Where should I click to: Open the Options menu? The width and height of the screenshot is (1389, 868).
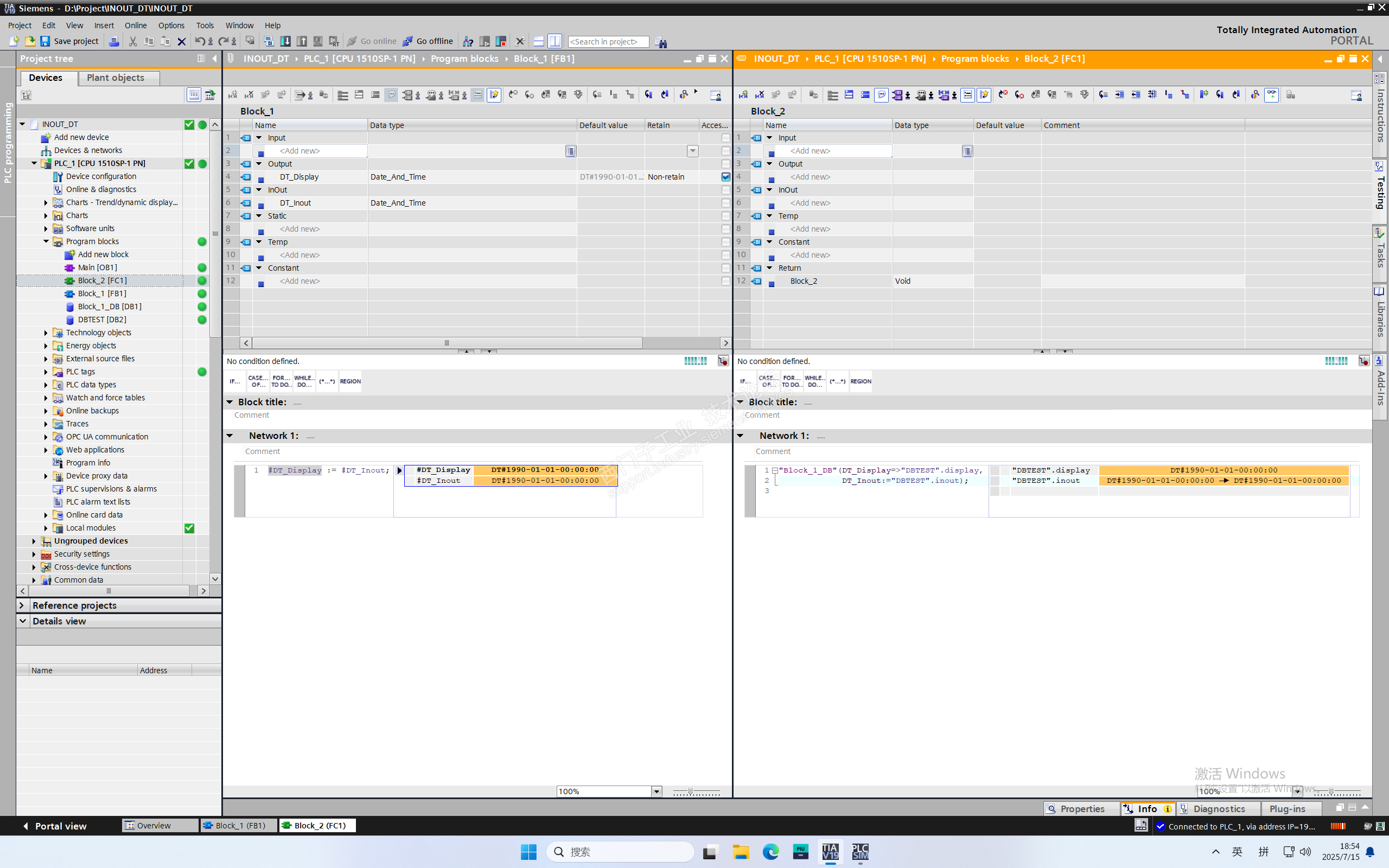point(171,25)
